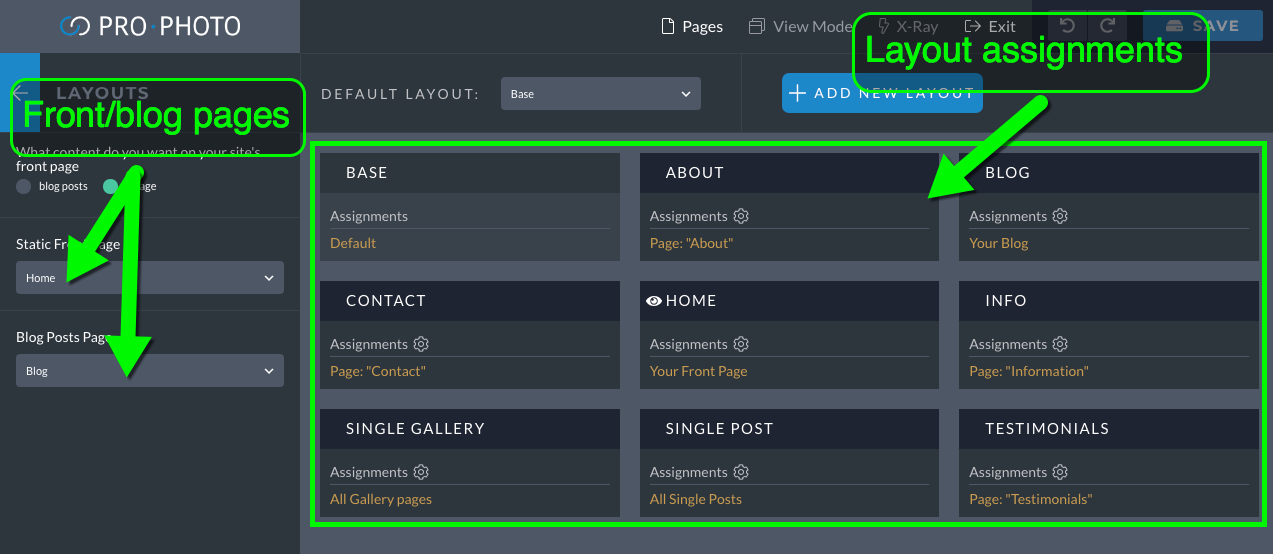Image resolution: width=1273 pixels, height=554 pixels.
Task: Click Page: "Contact" assignment link
Action: tap(378, 371)
